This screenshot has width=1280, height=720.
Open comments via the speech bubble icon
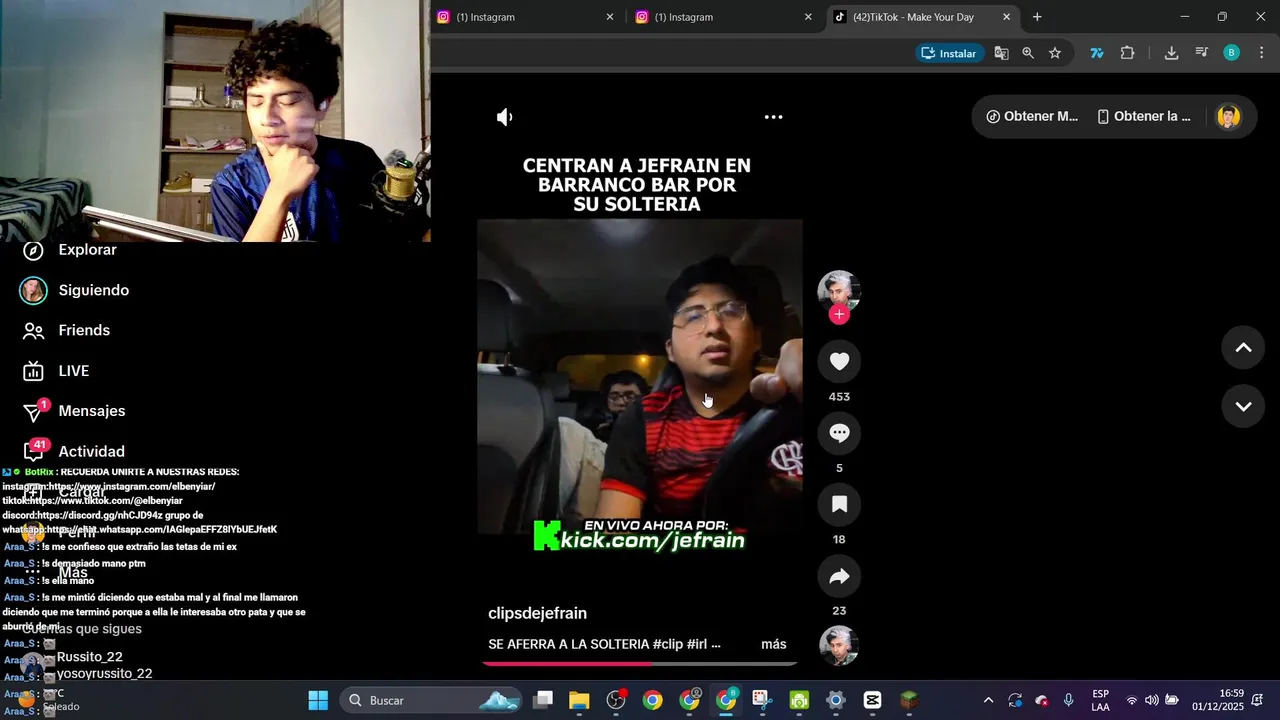[839, 433]
